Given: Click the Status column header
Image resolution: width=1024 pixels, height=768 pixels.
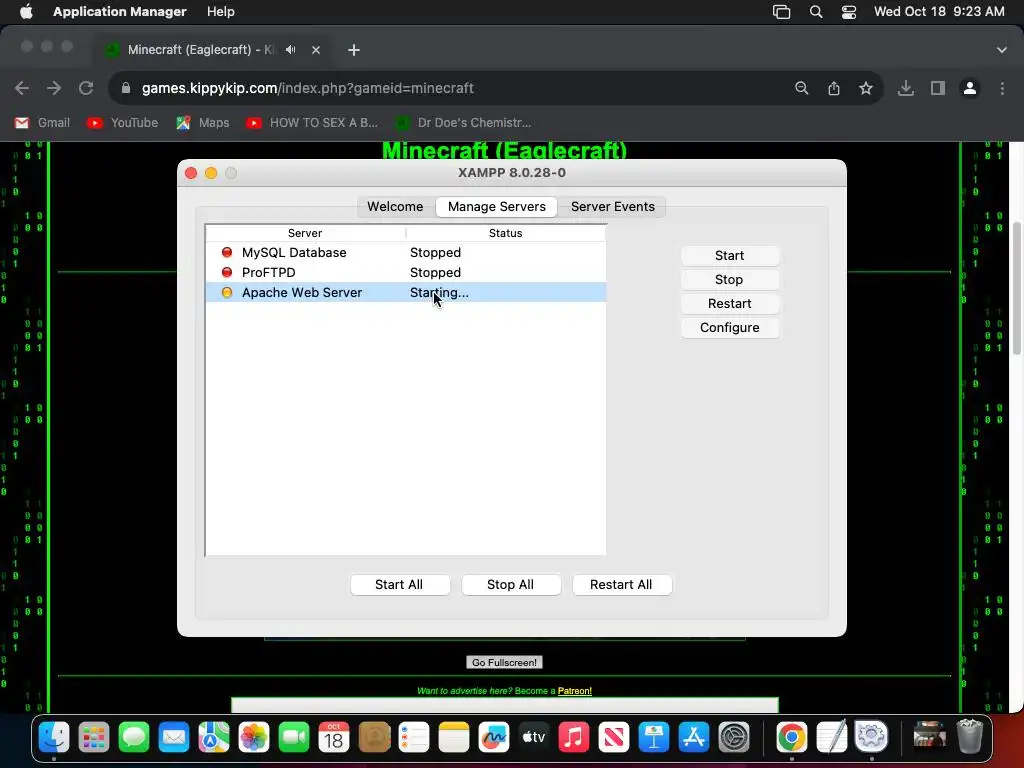Looking at the screenshot, I should point(505,233).
